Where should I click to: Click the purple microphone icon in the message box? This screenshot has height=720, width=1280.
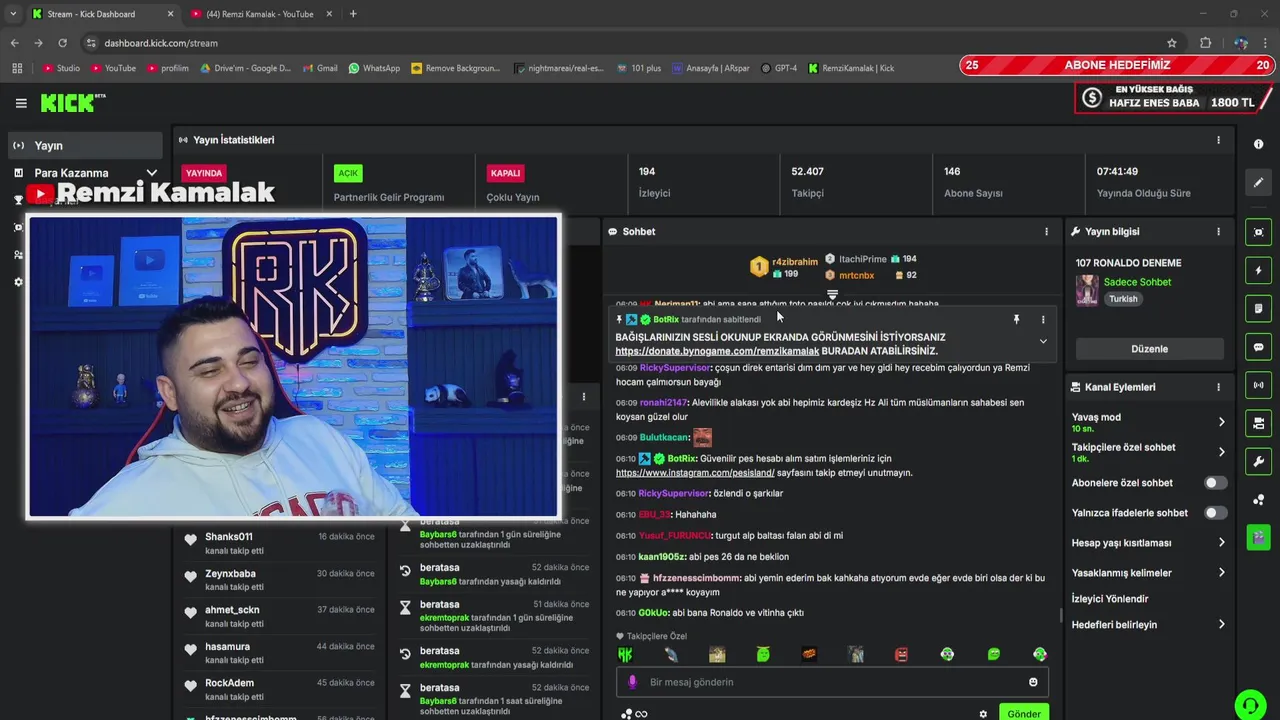pyautogui.click(x=632, y=682)
